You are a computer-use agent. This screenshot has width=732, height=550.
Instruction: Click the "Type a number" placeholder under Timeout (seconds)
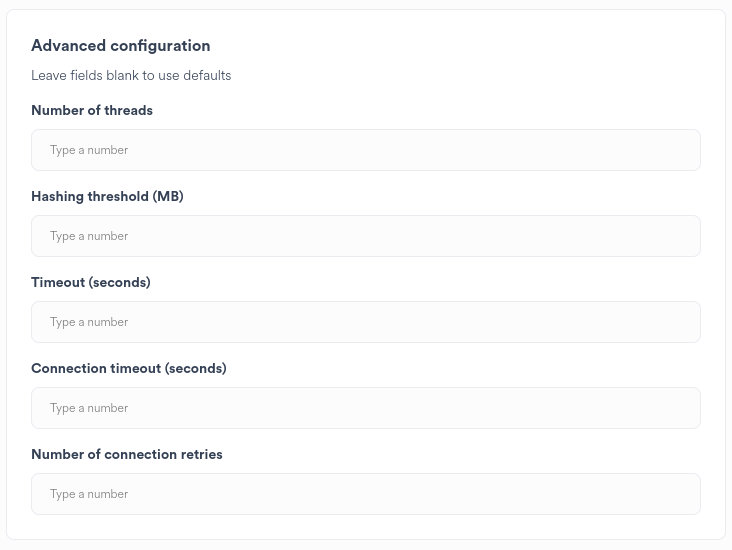[x=89, y=322]
